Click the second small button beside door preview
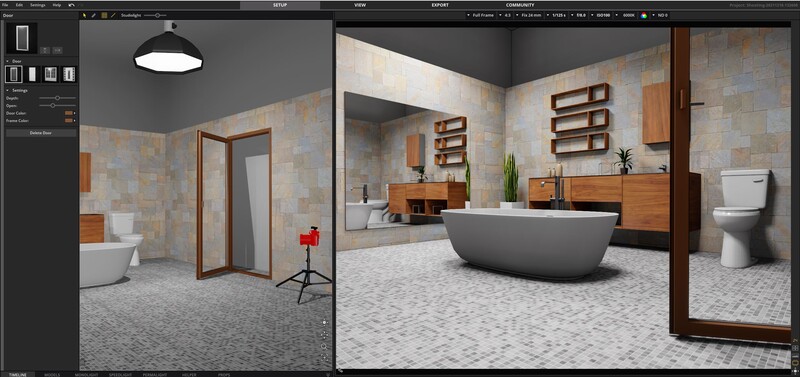 (x=58, y=50)
